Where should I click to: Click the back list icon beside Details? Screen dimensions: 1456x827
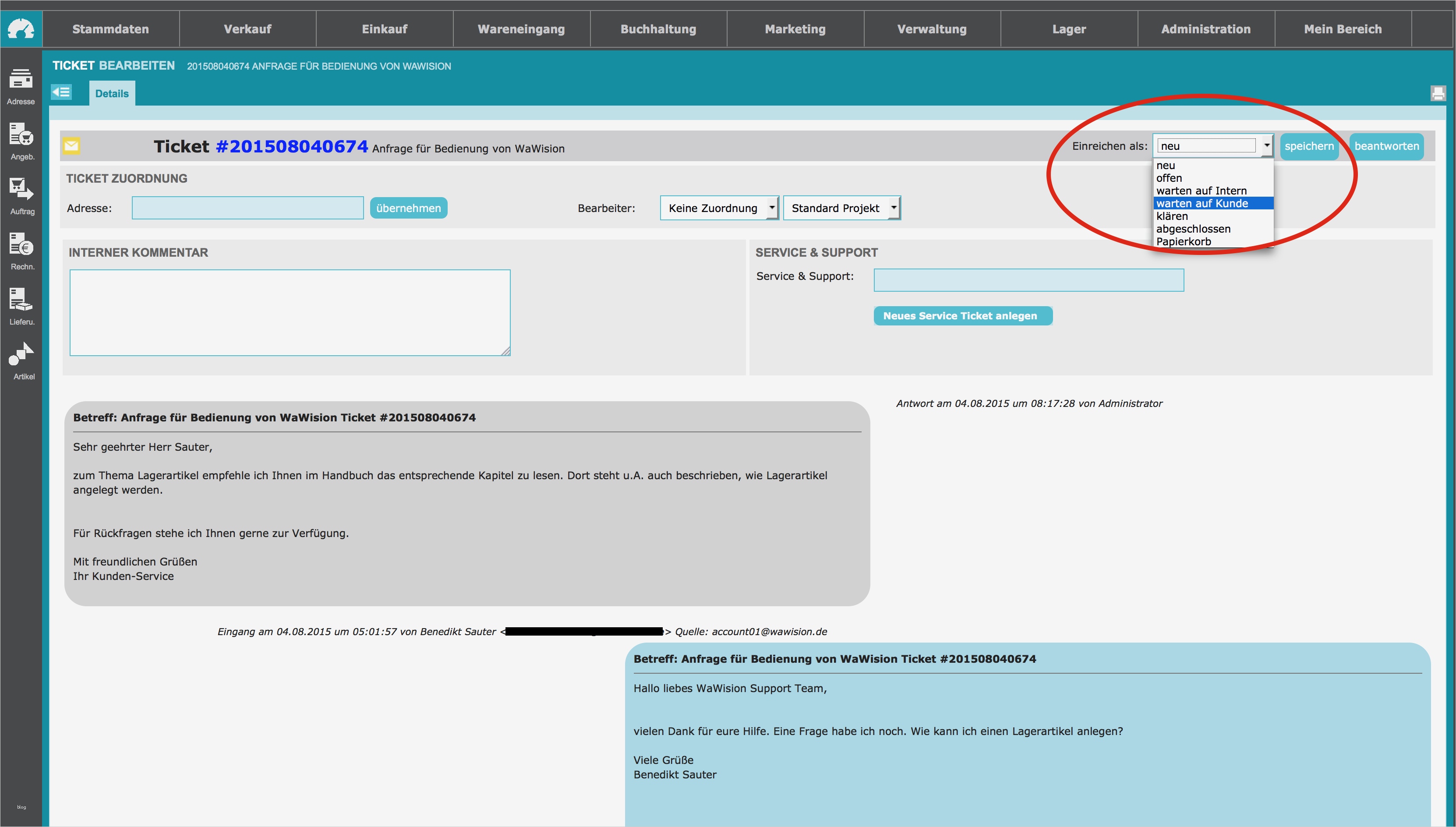61,92
